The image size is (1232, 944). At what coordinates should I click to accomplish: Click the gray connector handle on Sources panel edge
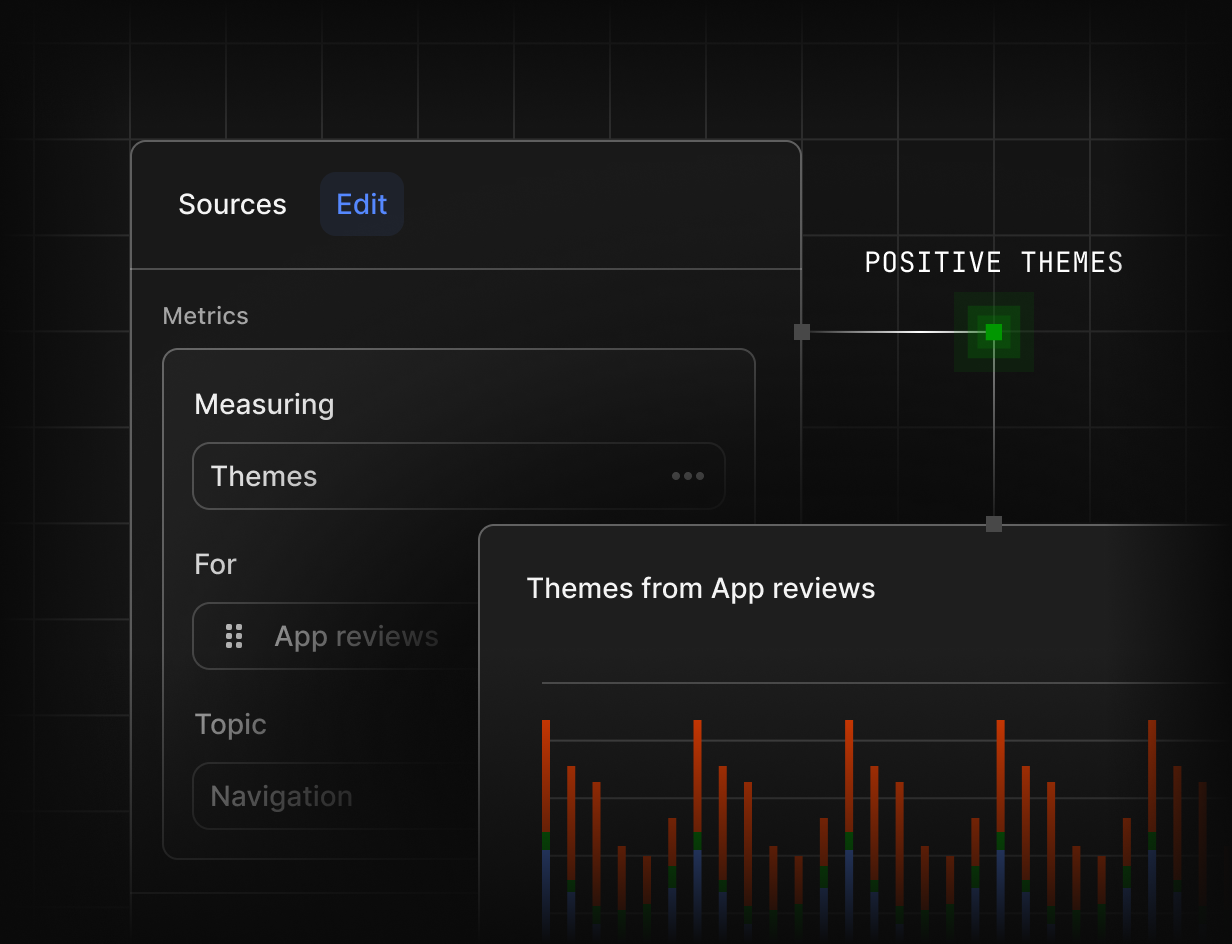coord(802,332)
